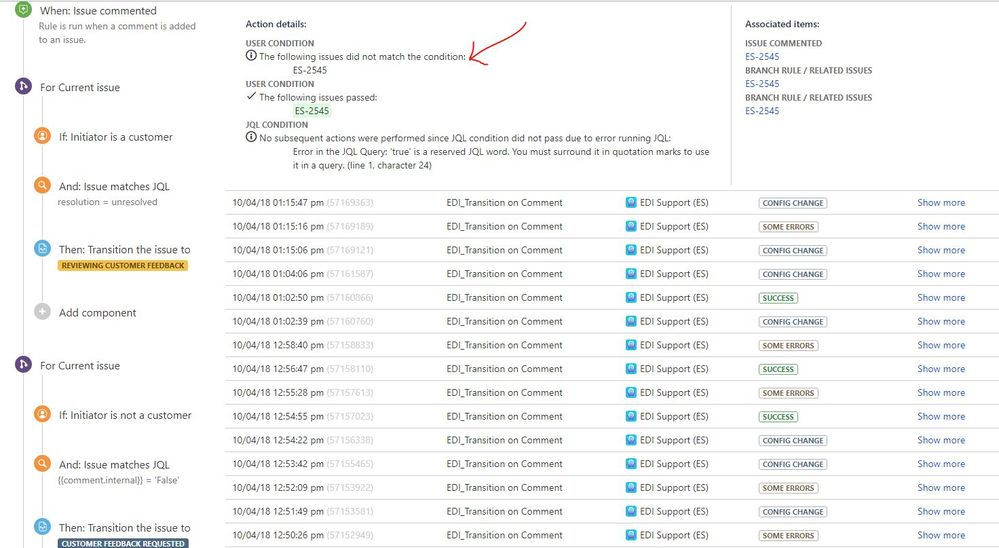999x548 pixels.
Task: Click the info icon beside 'did not match the condition'
Action: point(251,55)
